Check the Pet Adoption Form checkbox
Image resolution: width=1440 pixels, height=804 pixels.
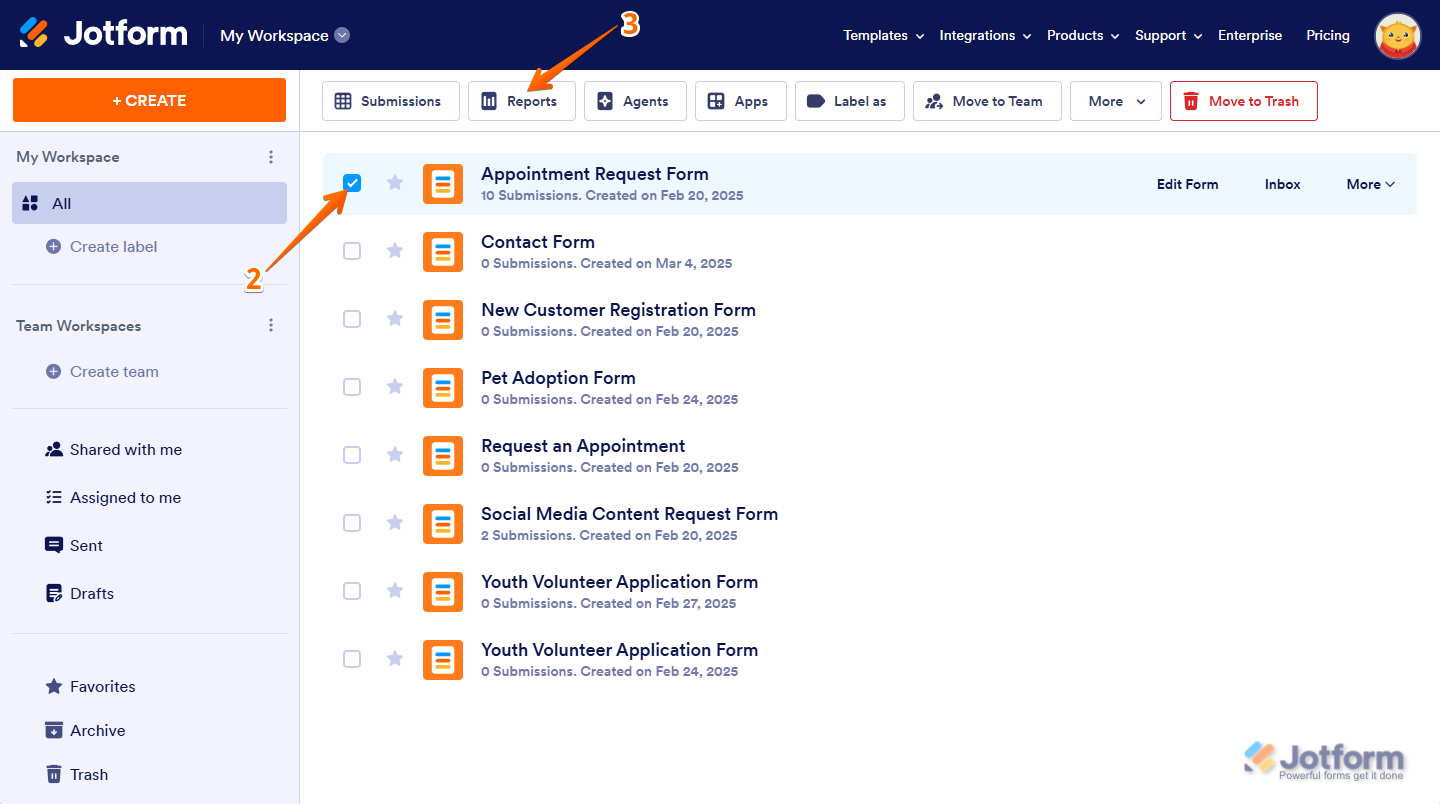click(x=352, y=387)
